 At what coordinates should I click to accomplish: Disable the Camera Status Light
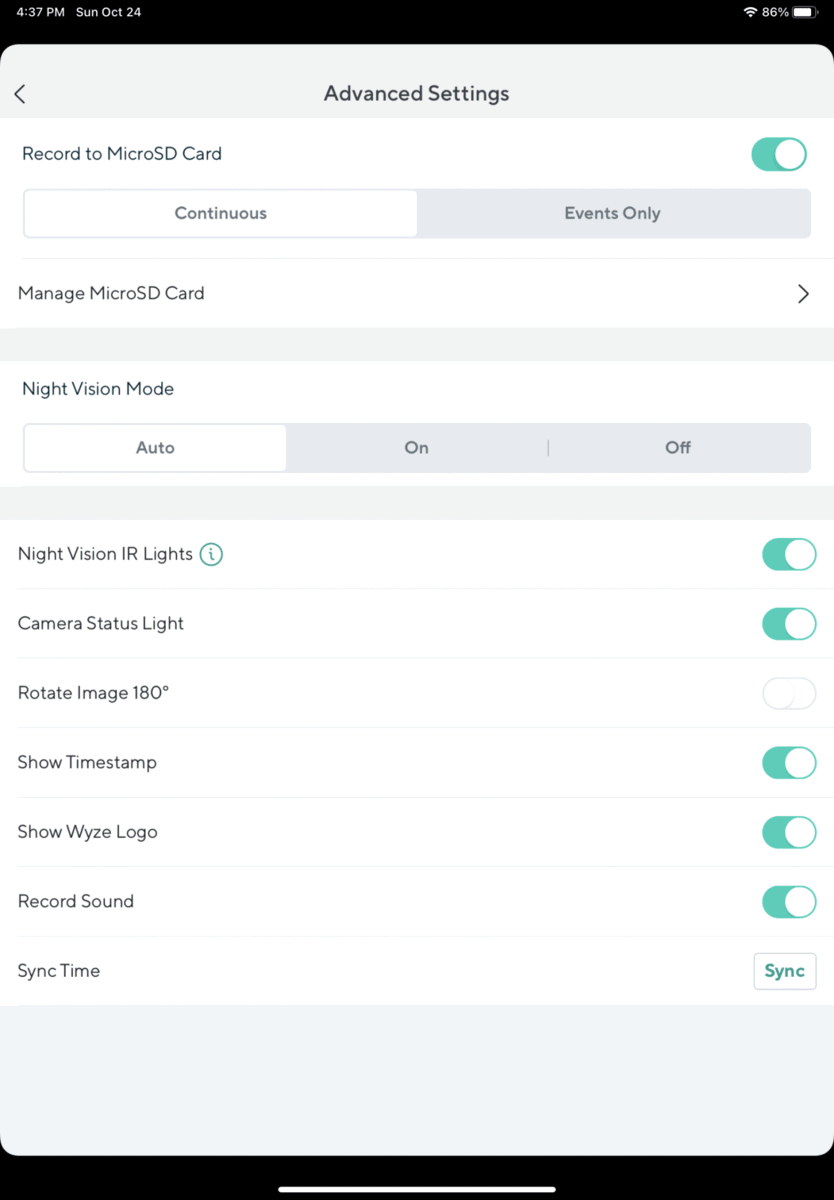tap(789, 623)
